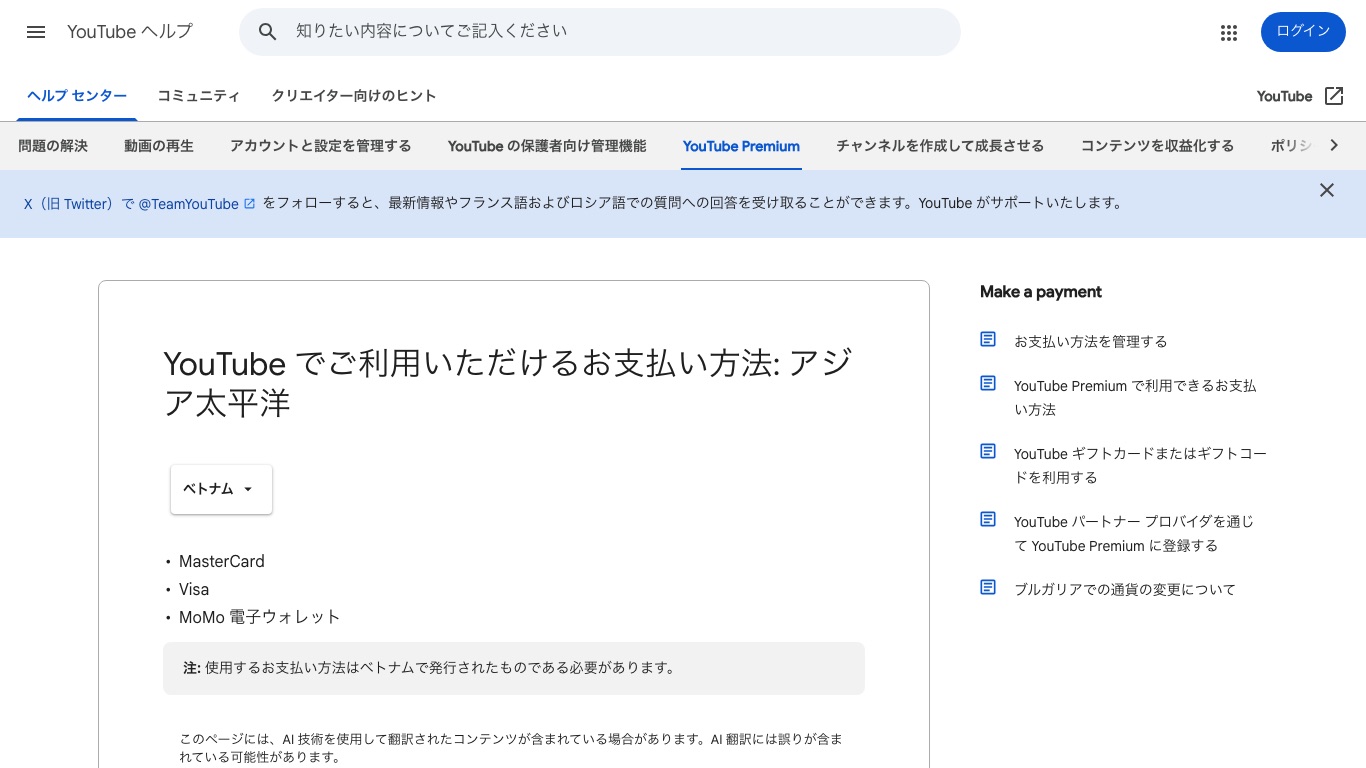This screenshot has height=768, width=1366.
Task: Open the お支払い方法を管理する article
Action: click(x=1090, y=341)
